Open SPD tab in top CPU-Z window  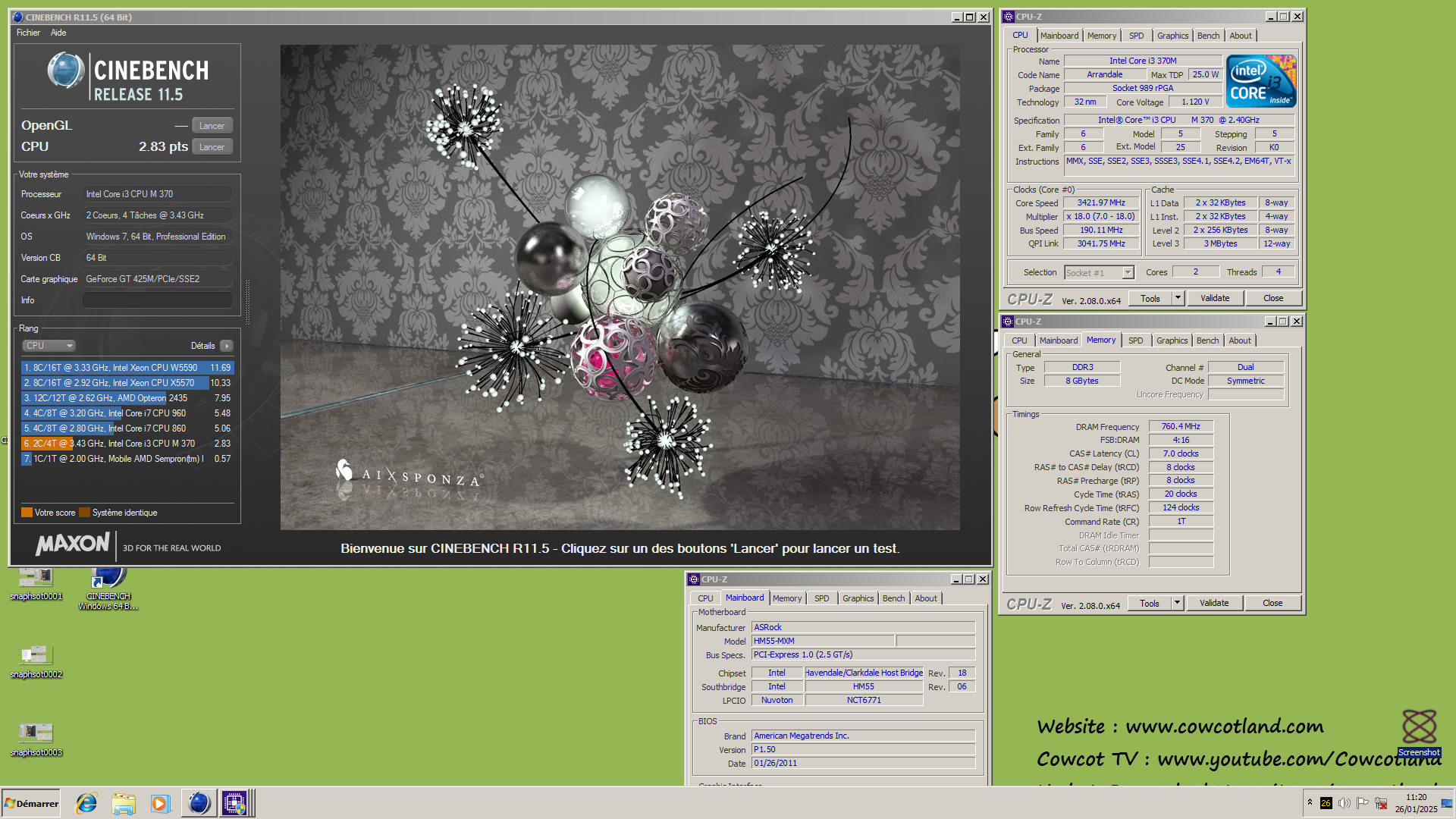pos(1136,36)
